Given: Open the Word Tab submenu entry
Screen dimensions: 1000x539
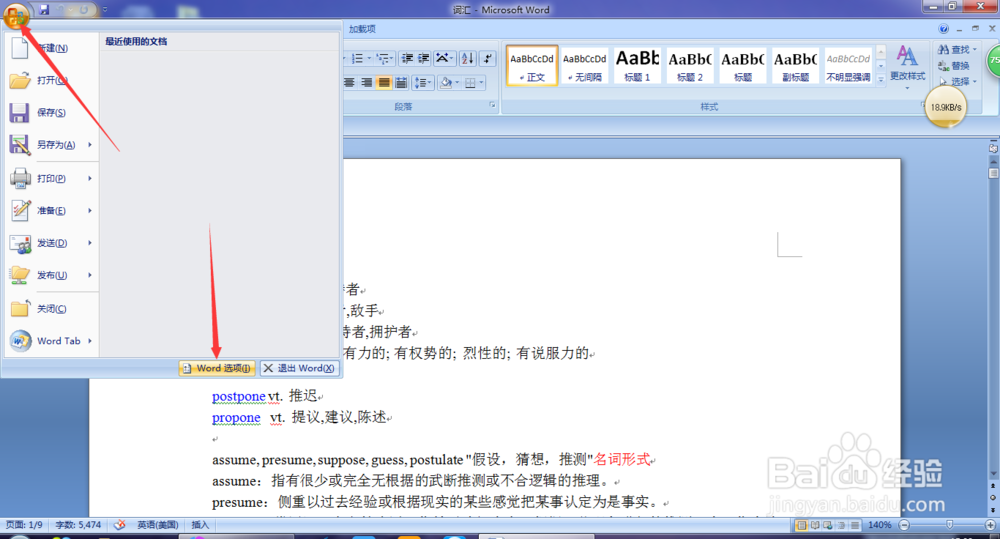Looking at the screenshot, I should [x=51, y=341].
